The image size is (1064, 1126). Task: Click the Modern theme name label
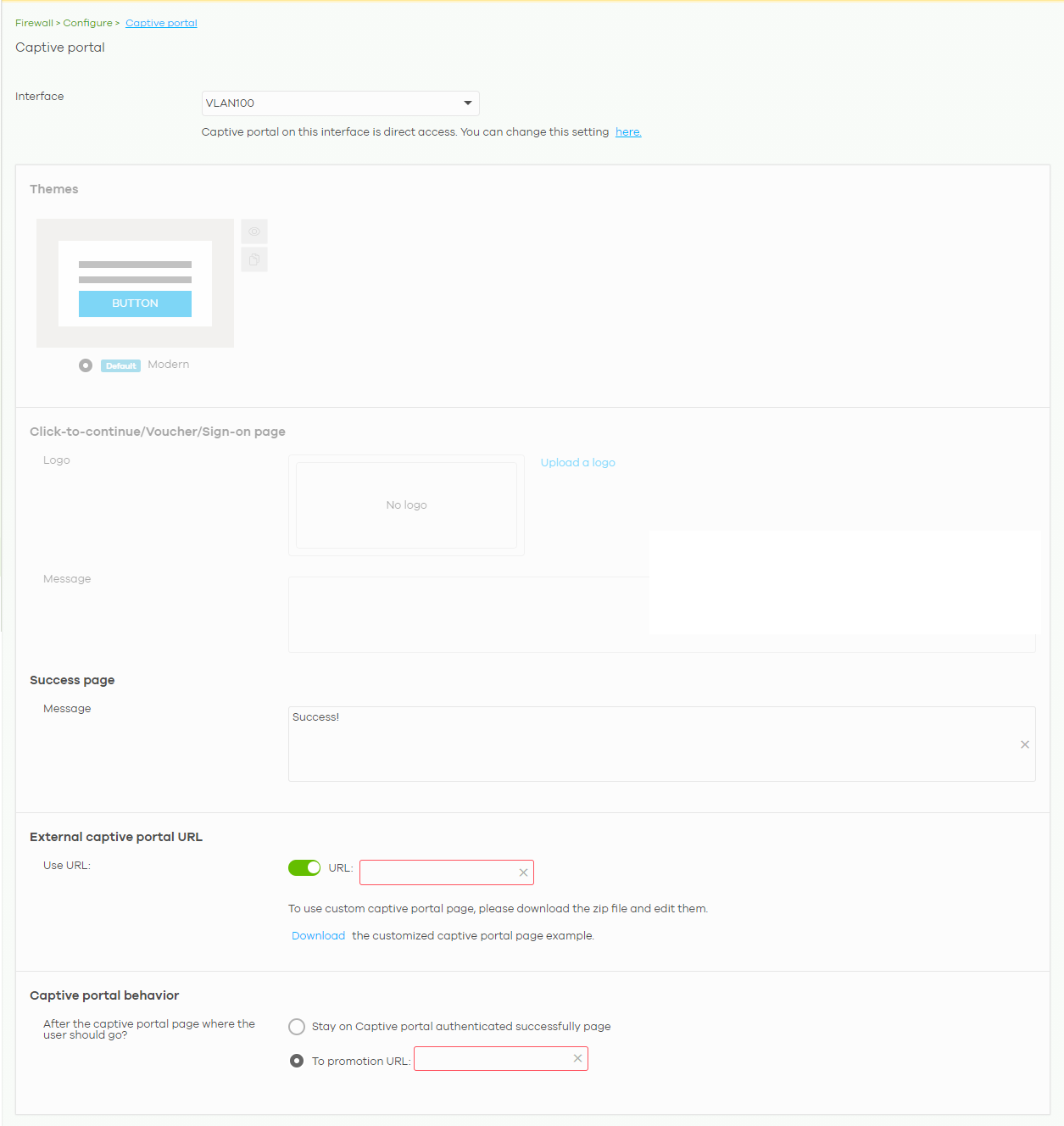point(169,365)
